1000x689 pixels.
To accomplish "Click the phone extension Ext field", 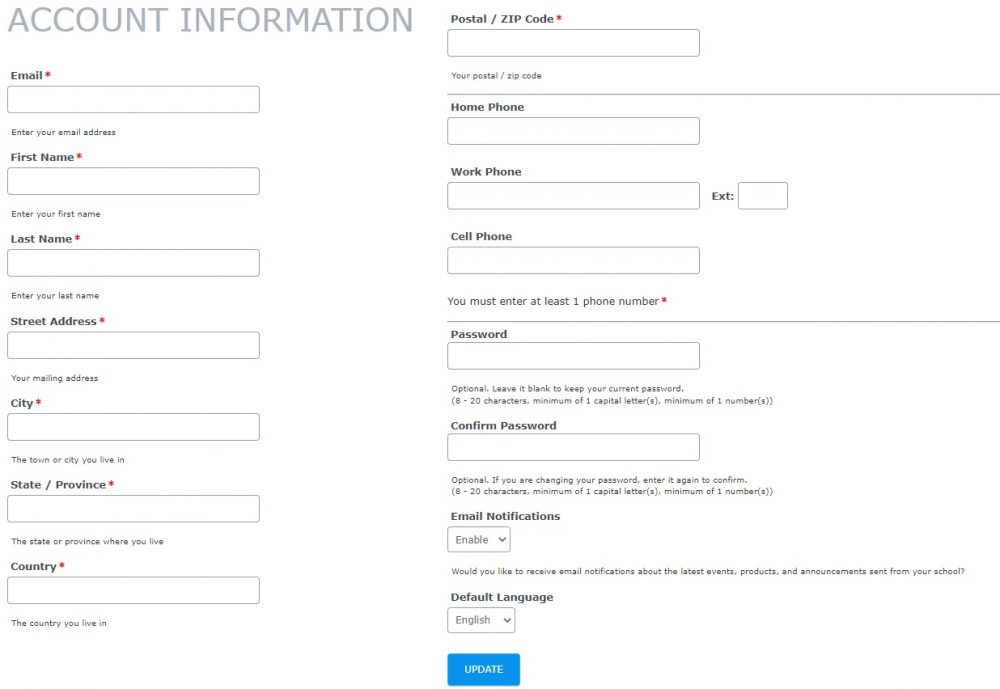I will point(763,195).
